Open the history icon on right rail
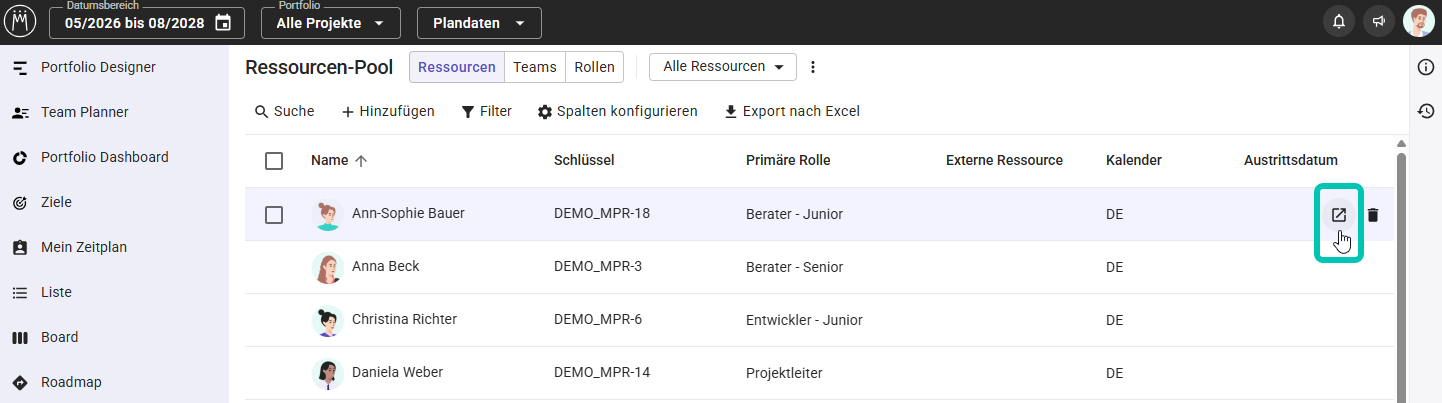1442x403 pixels. pyautogui.click(x=1426, y=111)
